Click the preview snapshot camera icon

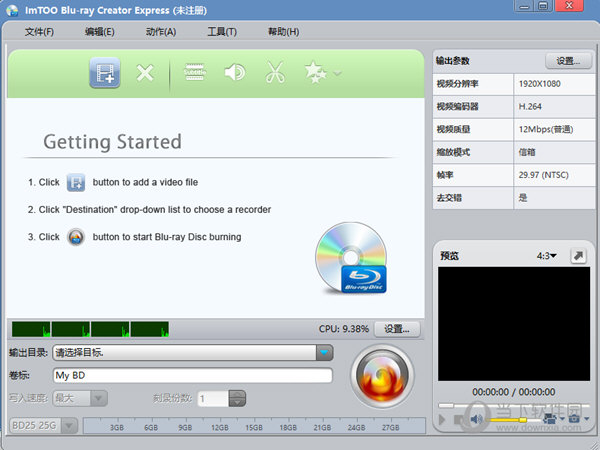click(x=574, y=419)
